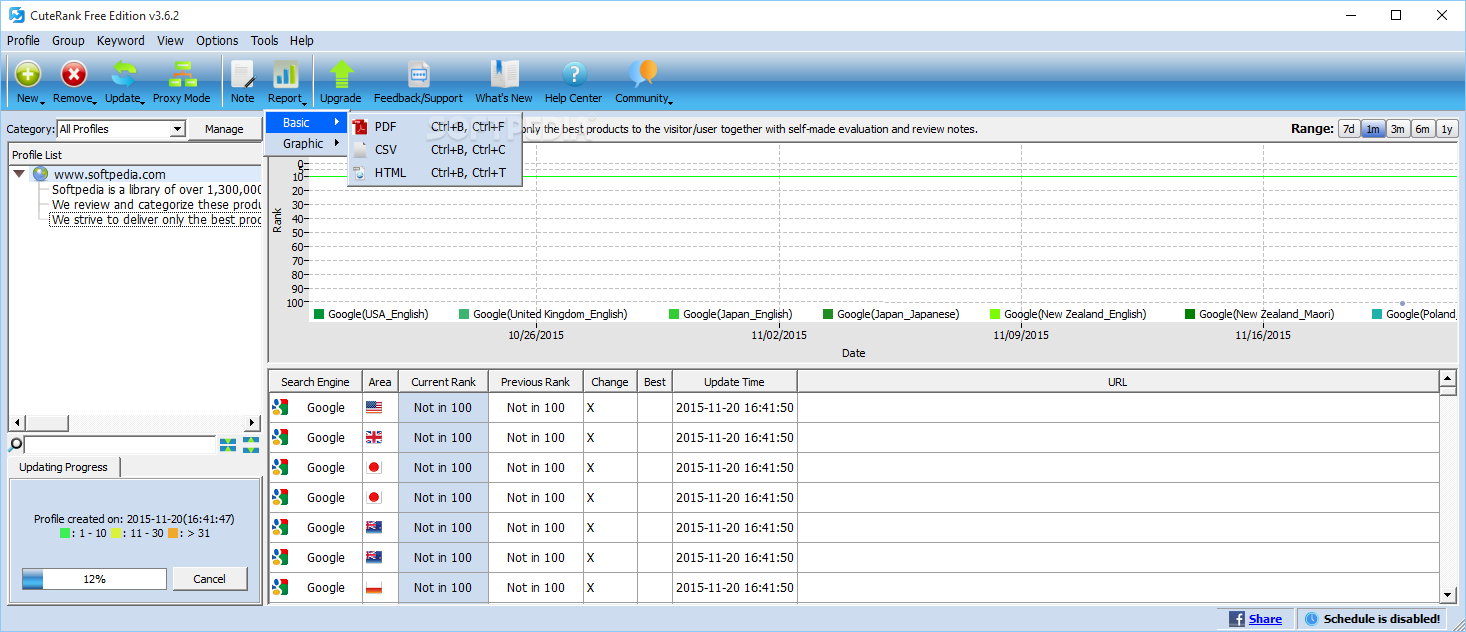Click the CuteRank app icon in title bar
The image size is (1466, 632).
[16, 15]
